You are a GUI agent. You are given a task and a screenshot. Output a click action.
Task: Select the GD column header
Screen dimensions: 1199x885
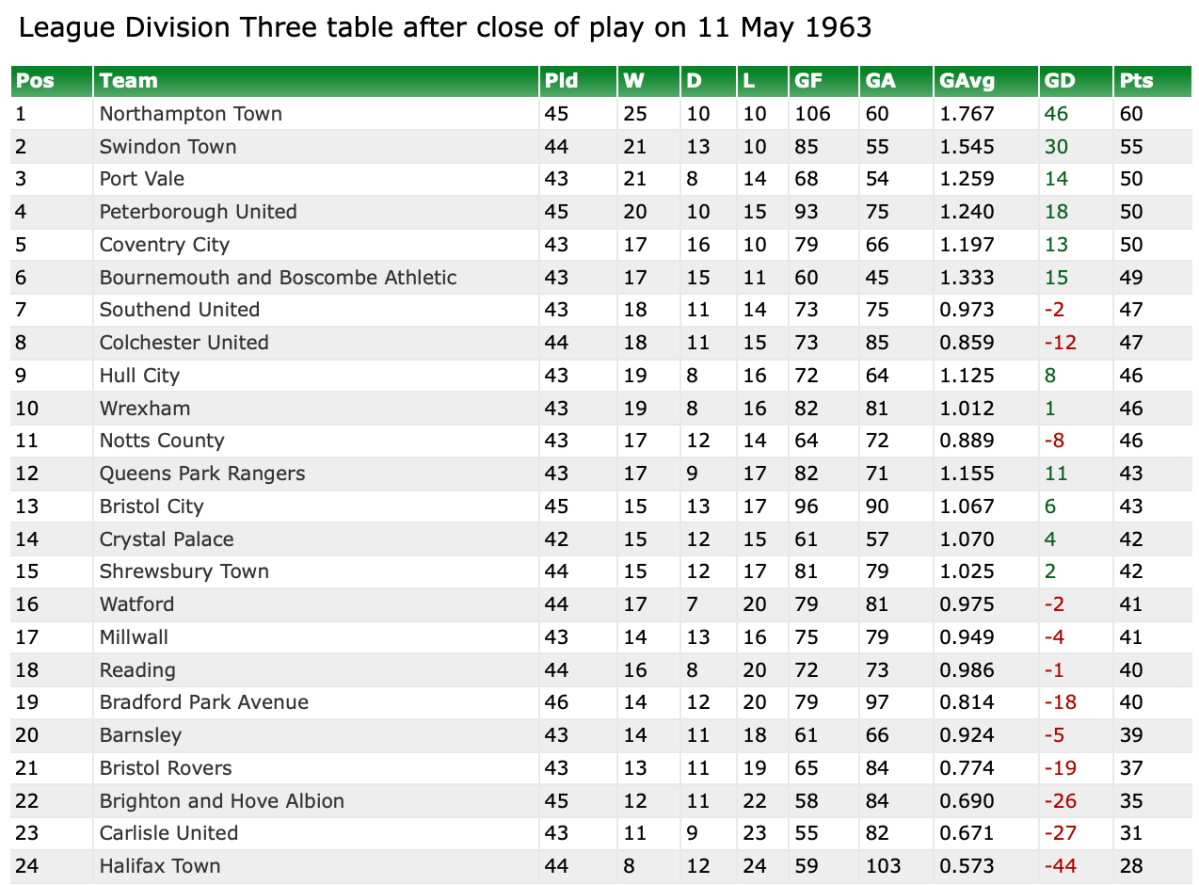click(x=1058, y=81)
